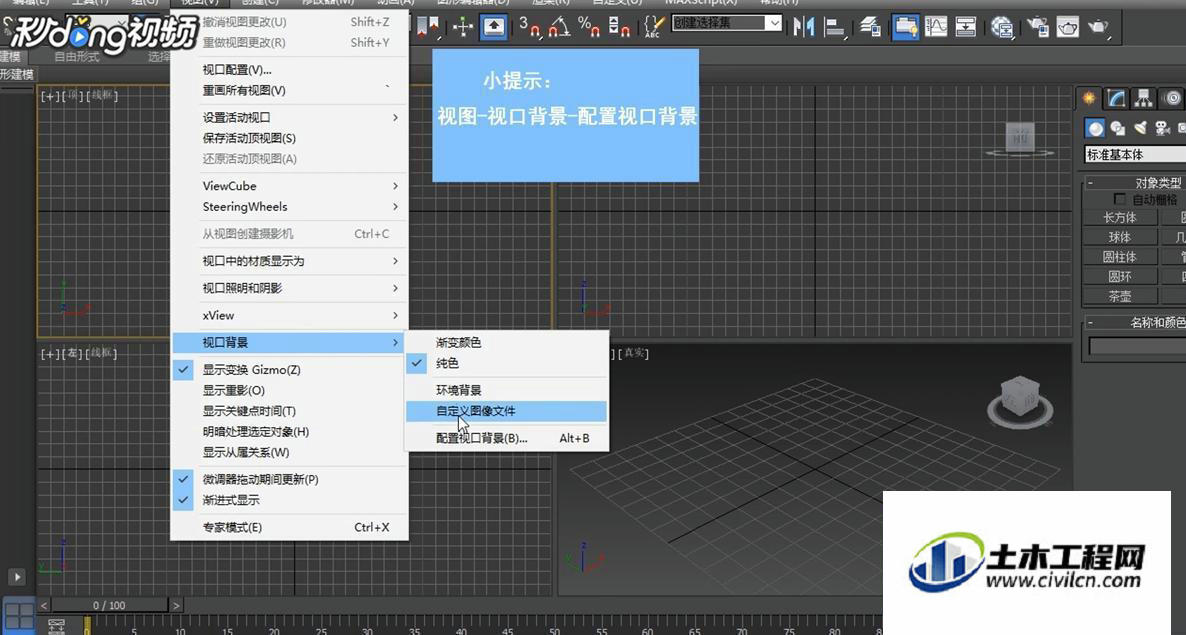Toggle the modeling ribbon icon
Image resolution: width=1186 pixels, height=635 pixels.
905,27
